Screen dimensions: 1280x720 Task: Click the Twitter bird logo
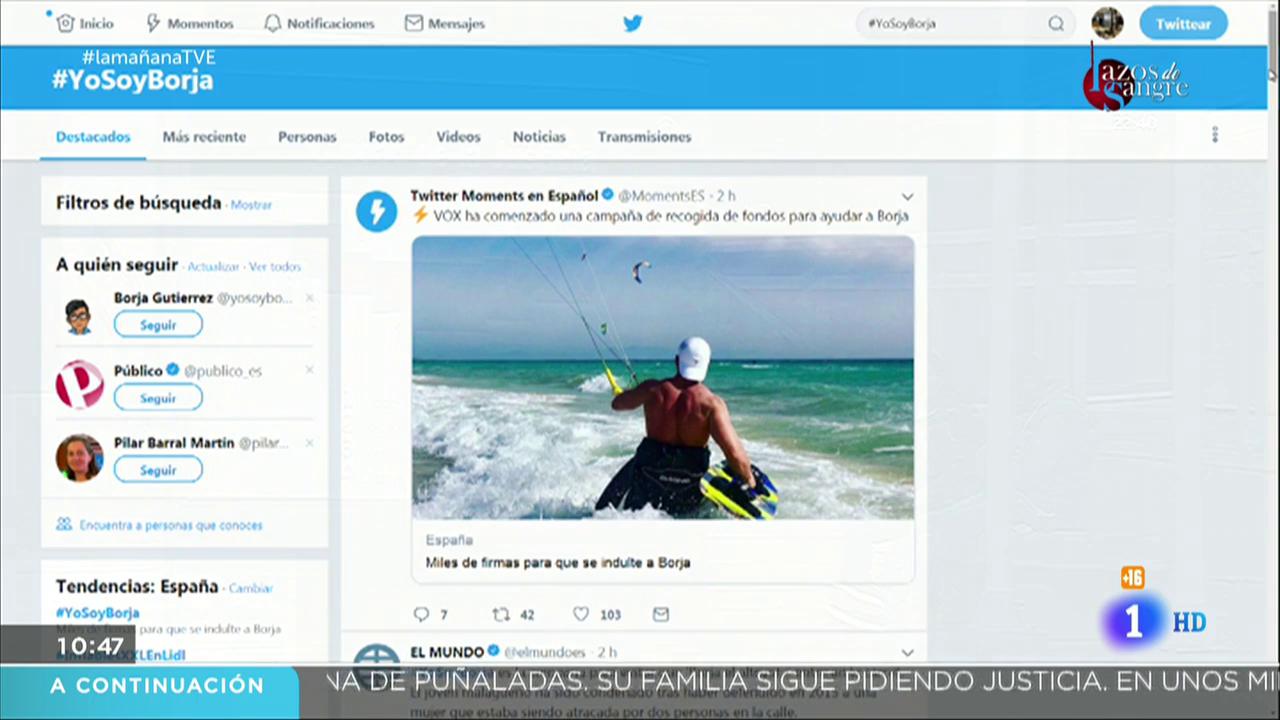pos(632,23)
